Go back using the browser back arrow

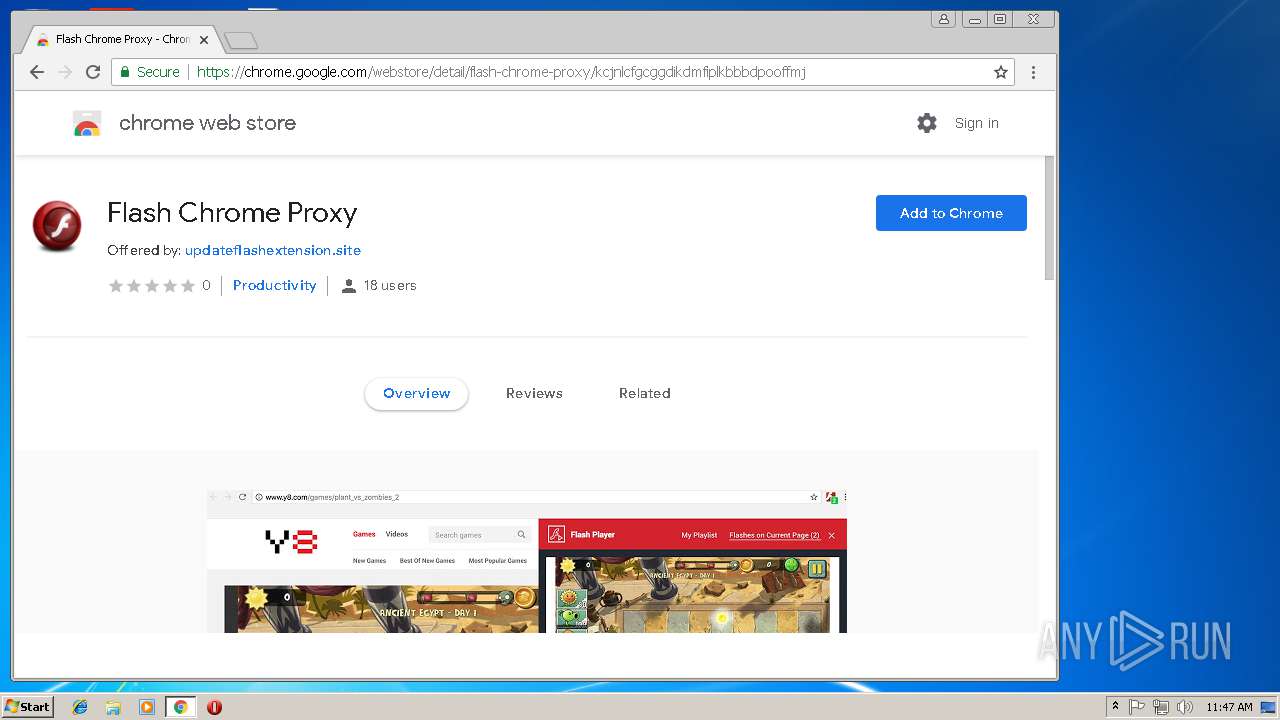[37, 72]
